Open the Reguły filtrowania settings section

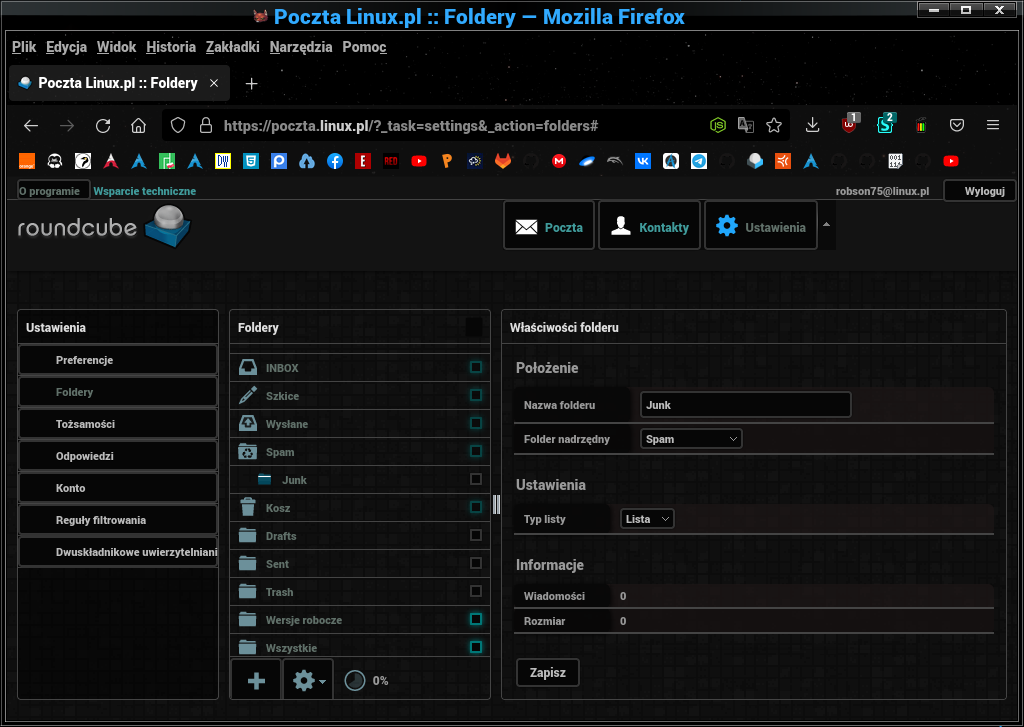click(x=118, y=520)
